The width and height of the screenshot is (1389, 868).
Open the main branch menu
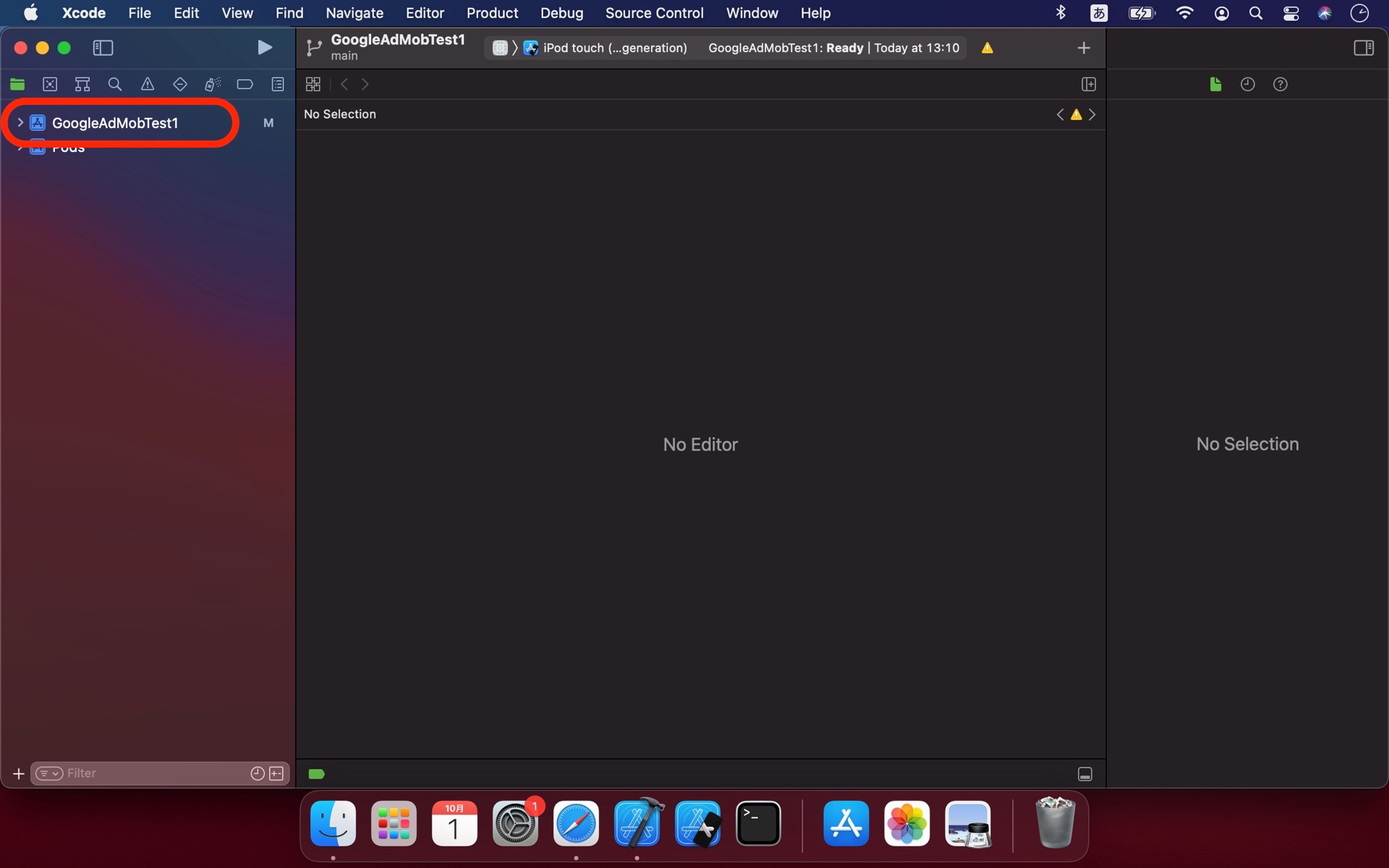point(344,56)
